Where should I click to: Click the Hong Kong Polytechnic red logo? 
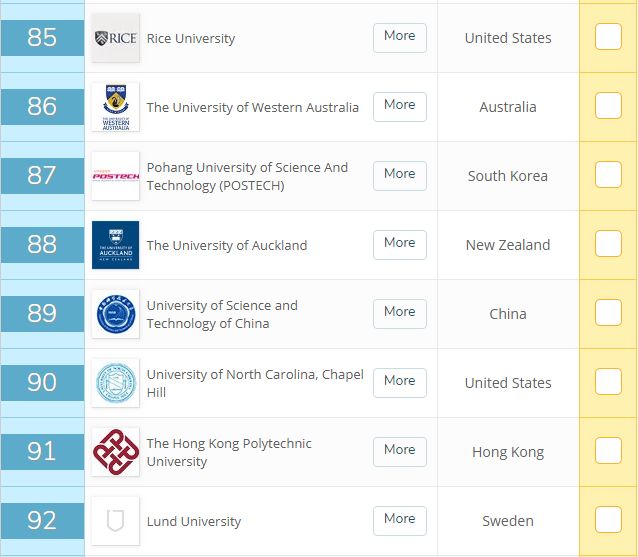115,452
